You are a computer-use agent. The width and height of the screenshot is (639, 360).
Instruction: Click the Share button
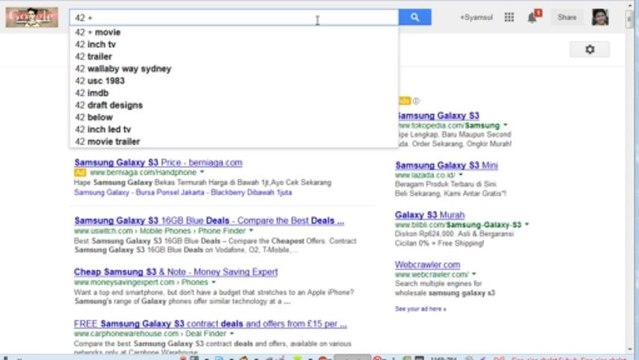[567, 17]
